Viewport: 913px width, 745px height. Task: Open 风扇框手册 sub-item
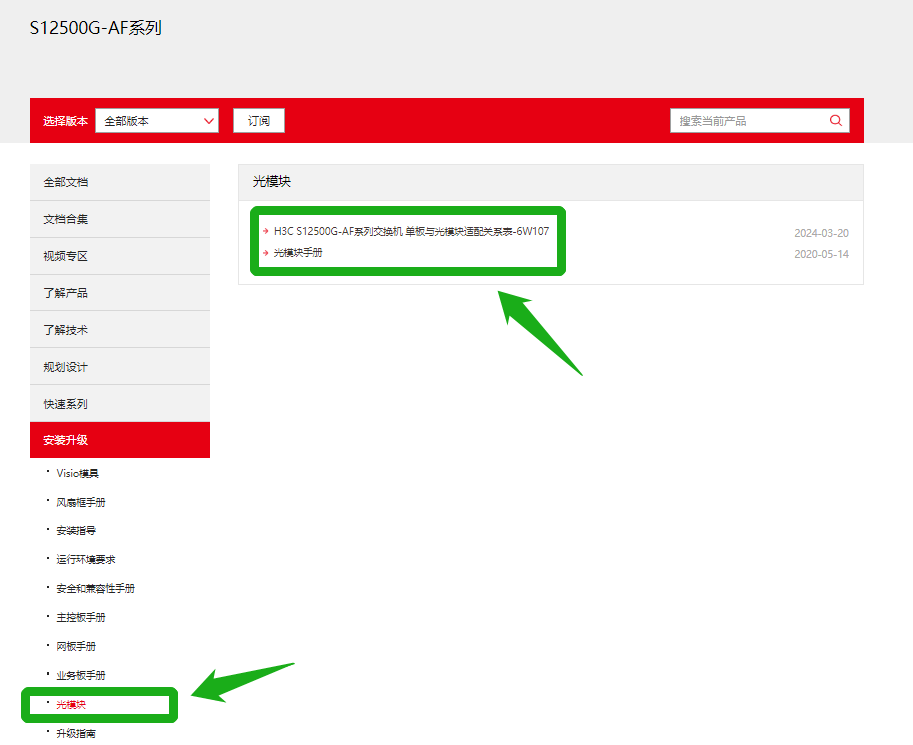[81, 502]
